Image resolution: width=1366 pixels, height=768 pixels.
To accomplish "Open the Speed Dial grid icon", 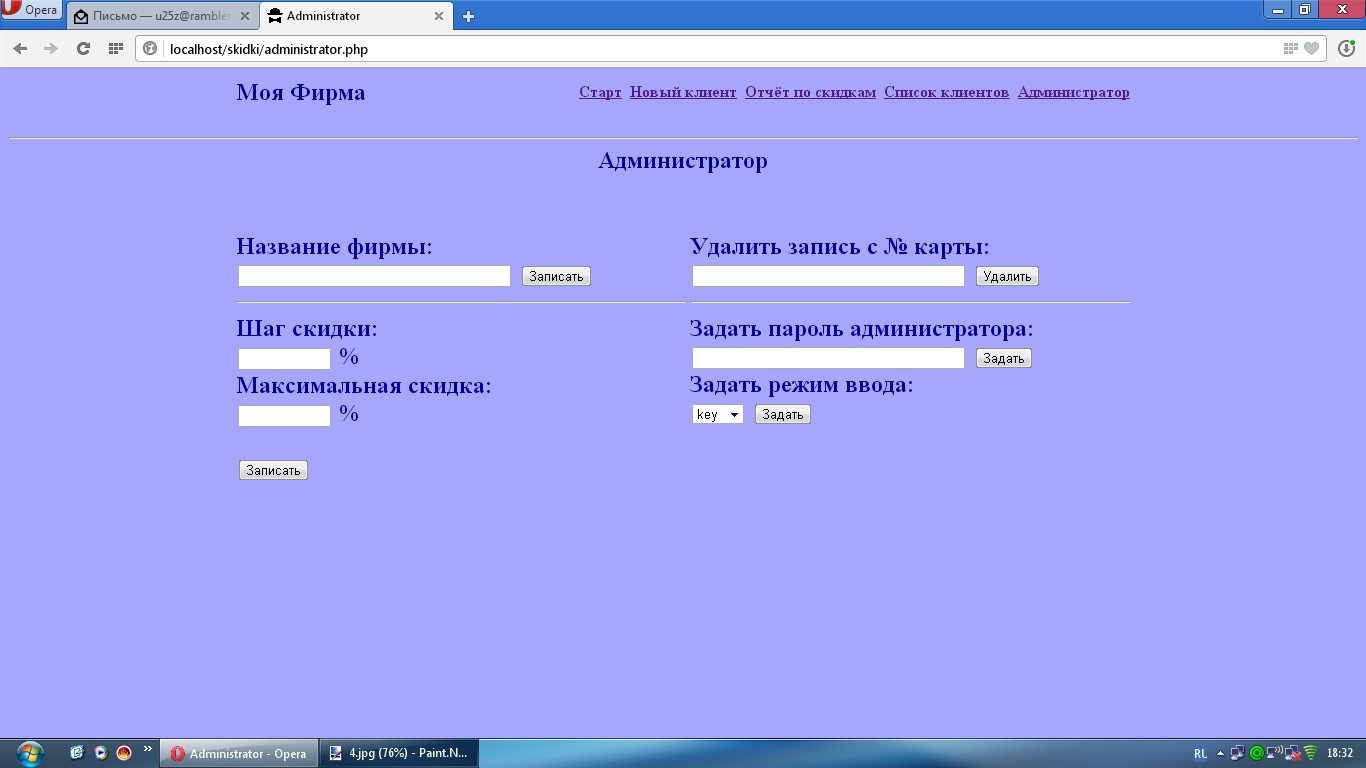I will pyautogui.click(x=116, y=48).
